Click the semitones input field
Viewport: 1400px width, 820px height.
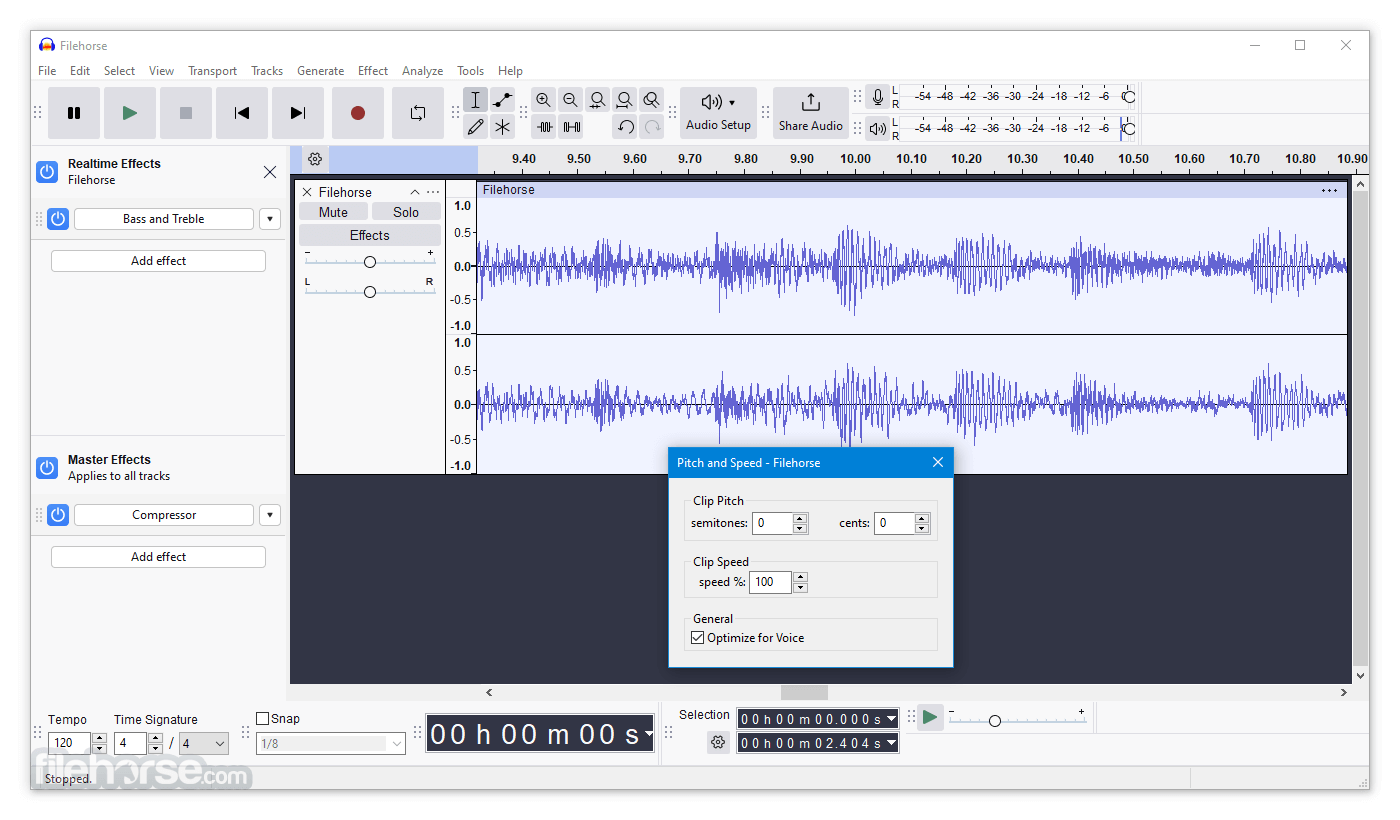tap(772, 523)
